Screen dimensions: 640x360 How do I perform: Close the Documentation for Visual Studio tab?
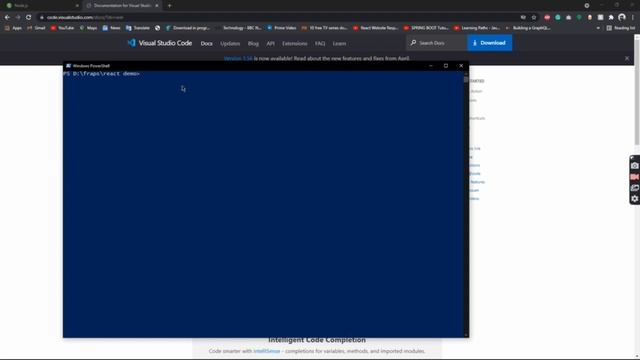pyautogui.click(x=157, y=6)
